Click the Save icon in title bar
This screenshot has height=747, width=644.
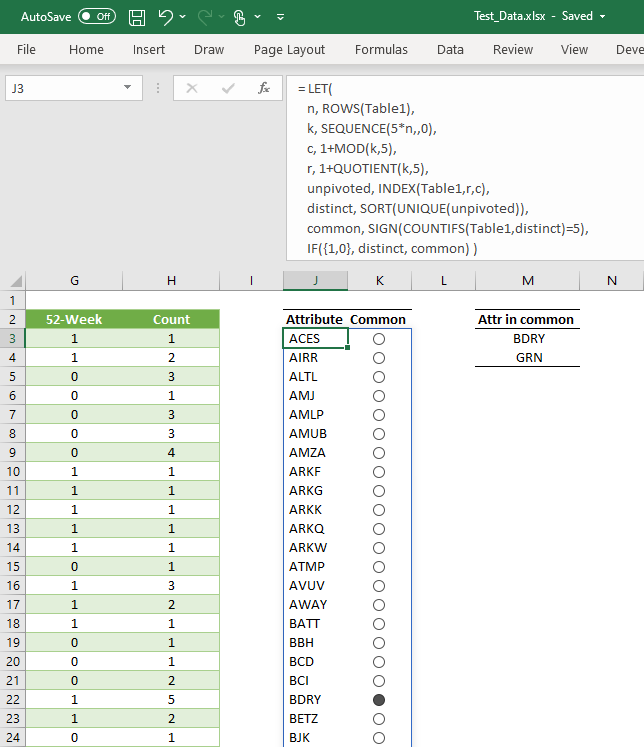click(137, 17)
